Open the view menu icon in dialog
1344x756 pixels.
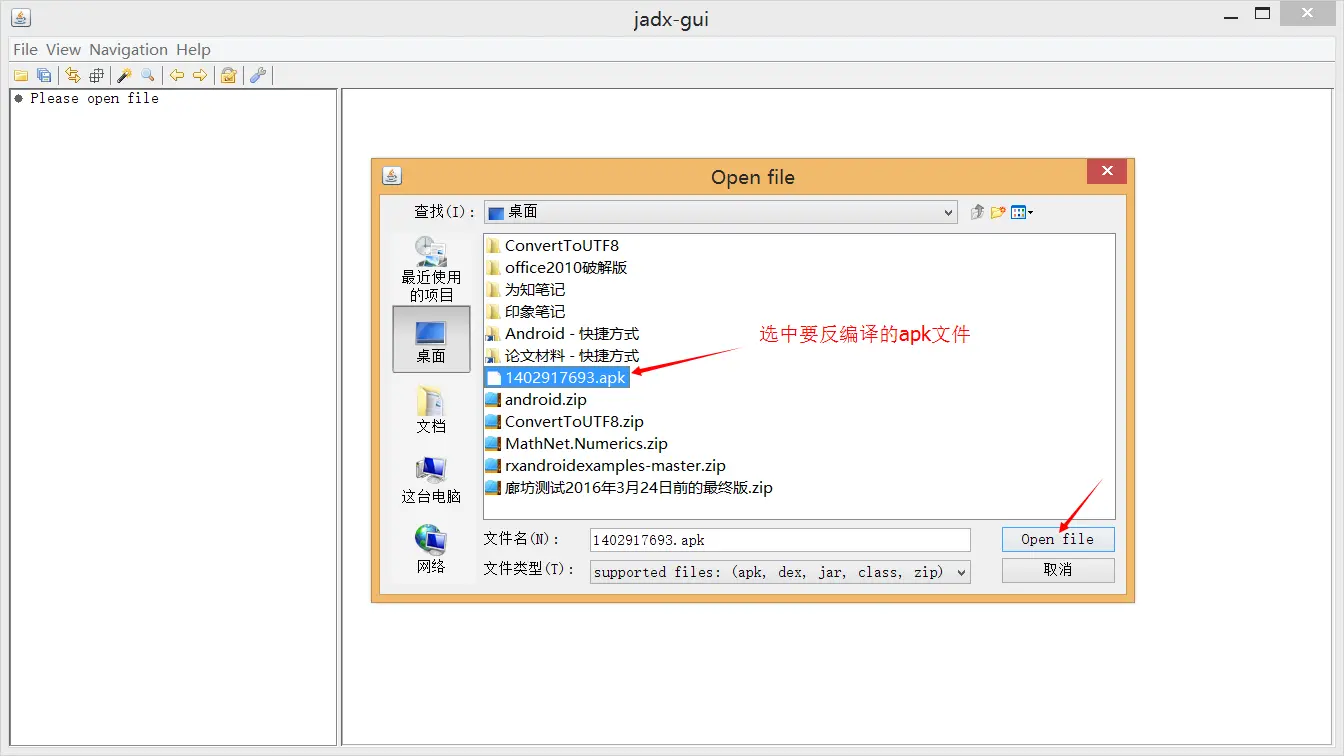pyautogui.click(x=1022, y=212)
